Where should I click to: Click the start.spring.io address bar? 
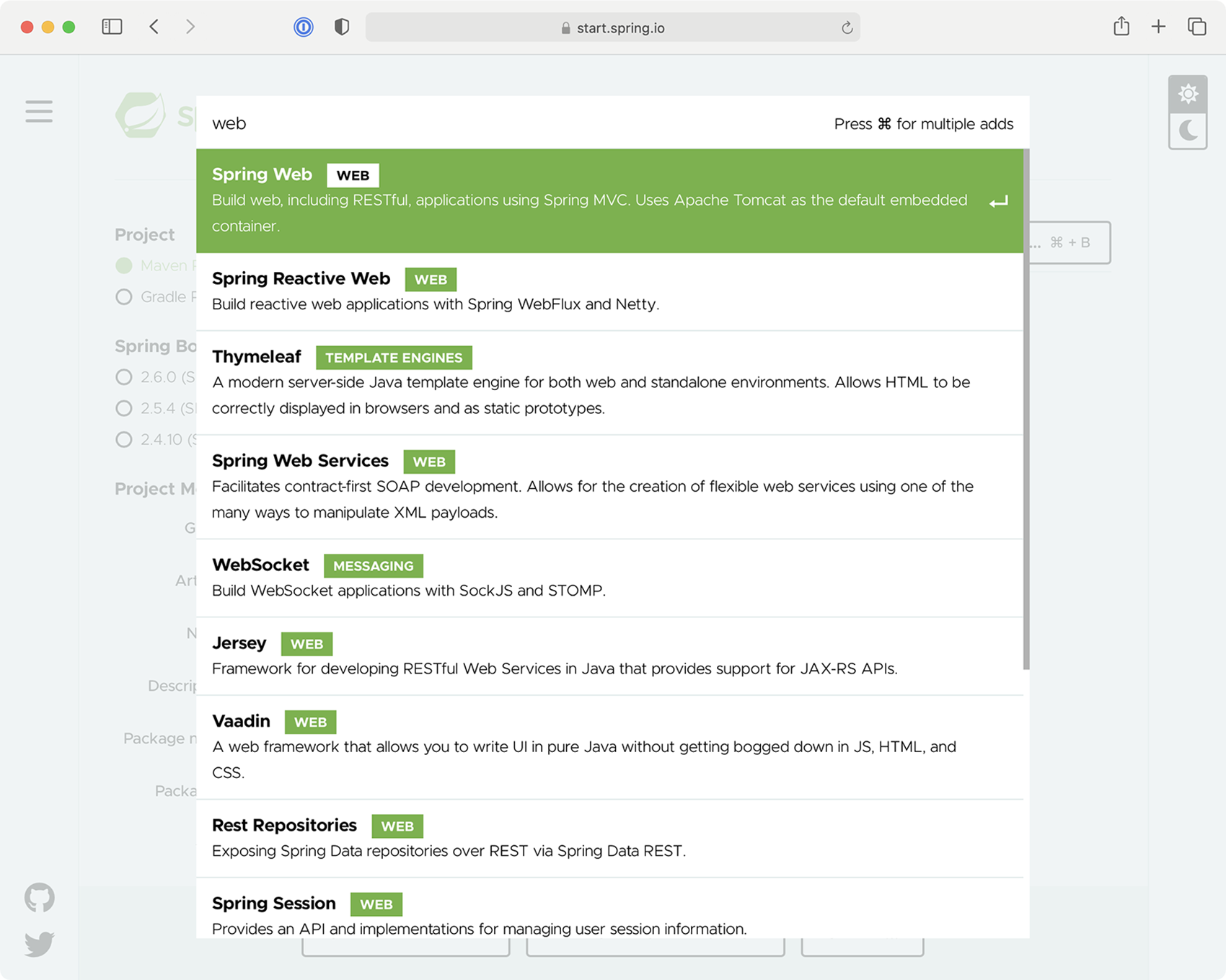point(613,28)
